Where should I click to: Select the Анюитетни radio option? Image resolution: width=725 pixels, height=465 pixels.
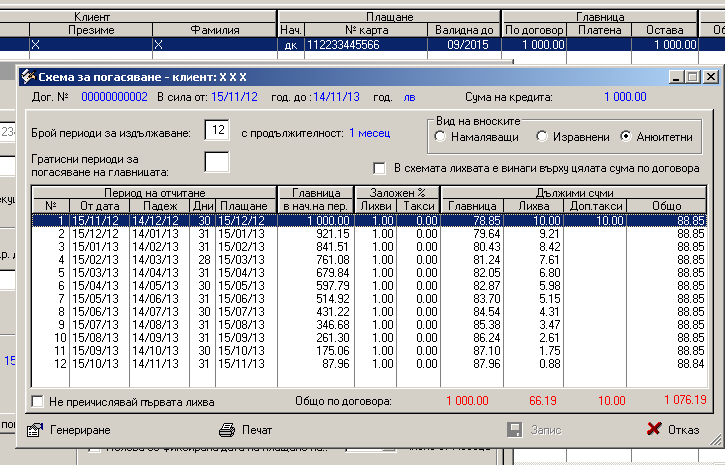(x=626, y=136)
